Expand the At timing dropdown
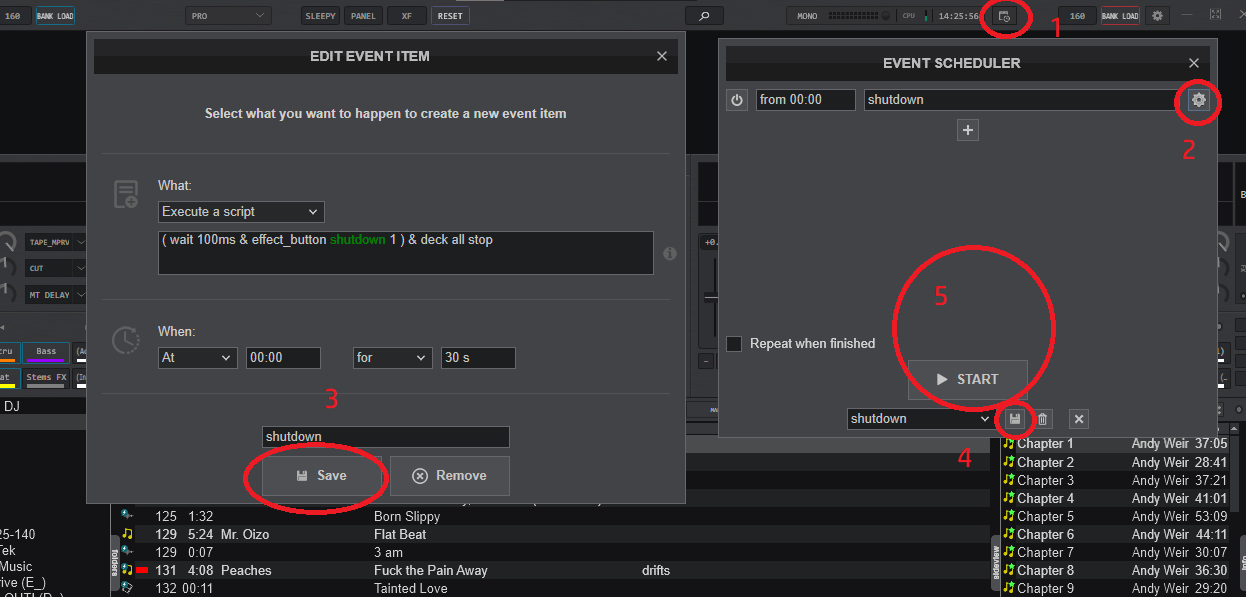 (198, 358)
